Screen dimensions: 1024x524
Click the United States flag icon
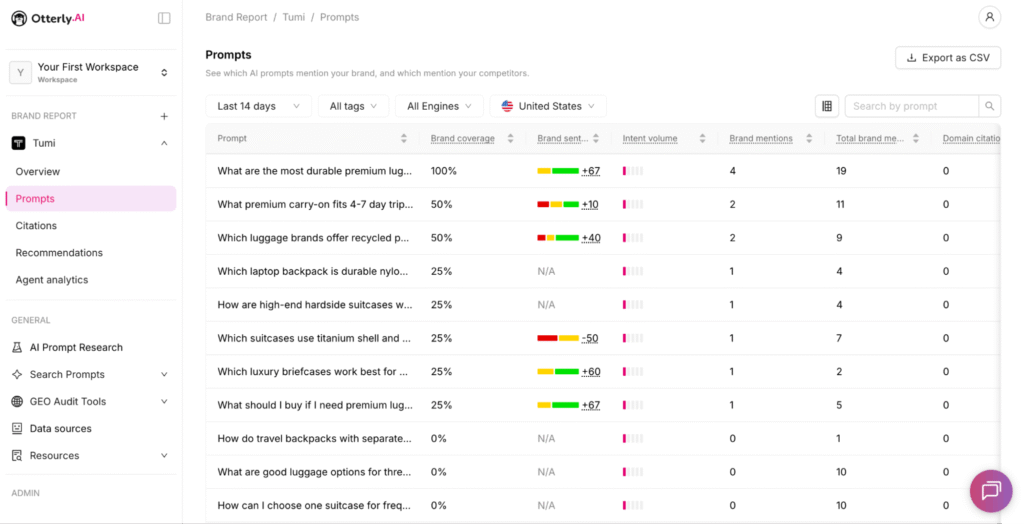tap(507, 106)
